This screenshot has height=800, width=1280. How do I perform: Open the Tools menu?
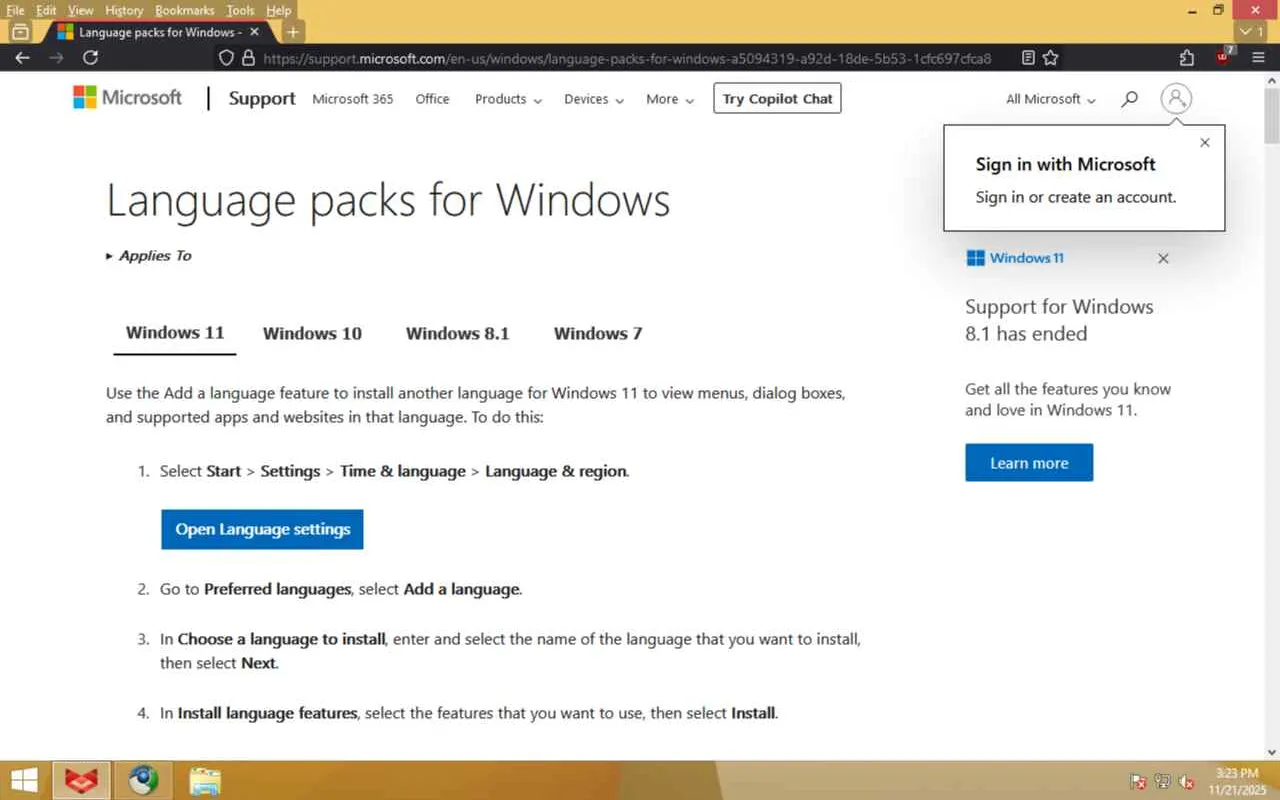pos(240,10)
